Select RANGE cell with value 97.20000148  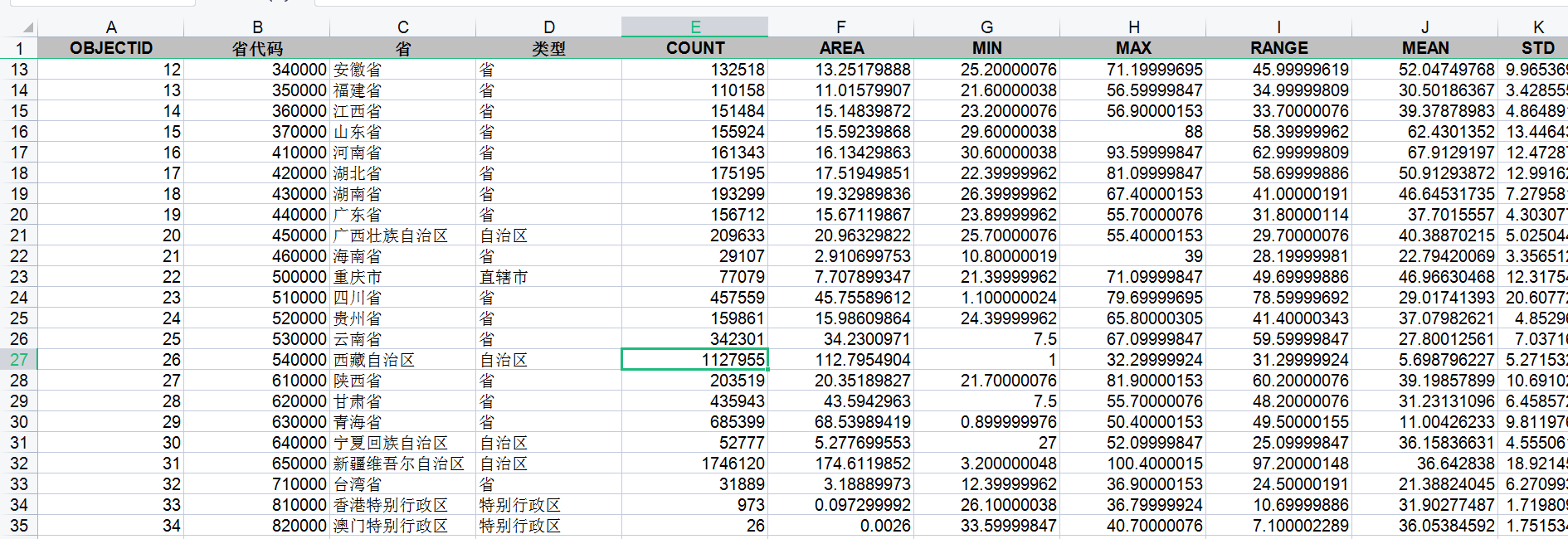pyautogui.click(x=1279, y=464)
